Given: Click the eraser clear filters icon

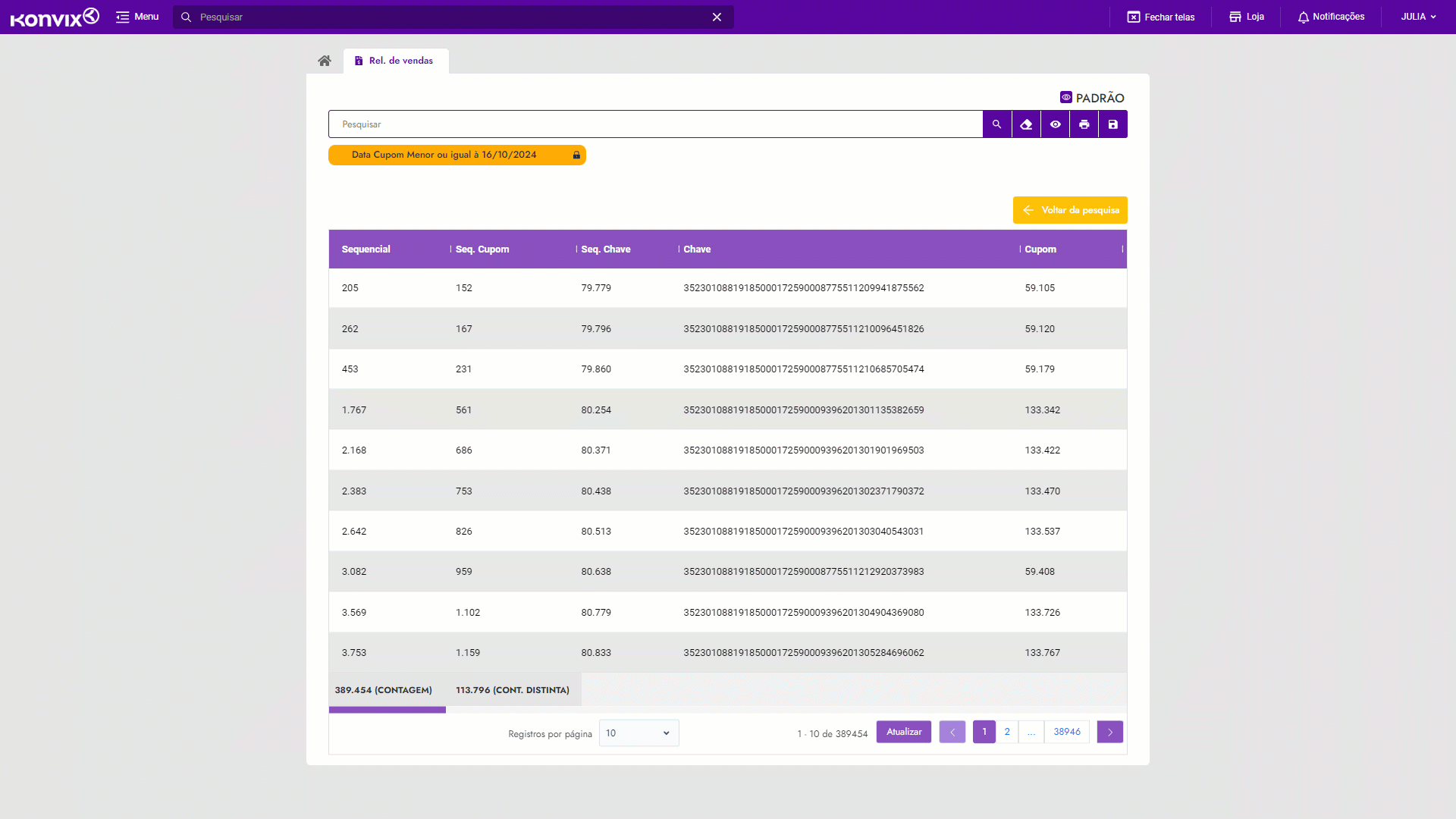Looking at the screenshot, I should coord(1026,124).
